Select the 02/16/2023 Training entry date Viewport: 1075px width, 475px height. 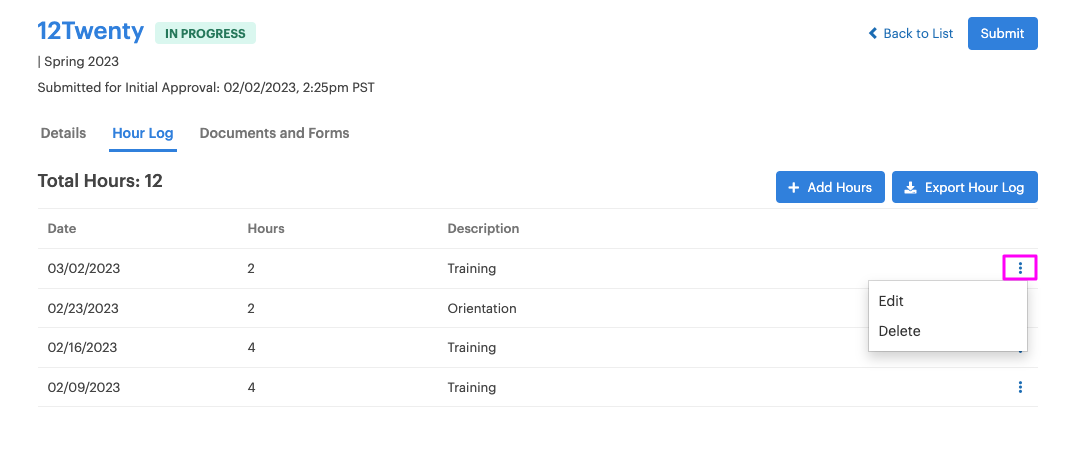pos(82,348)
